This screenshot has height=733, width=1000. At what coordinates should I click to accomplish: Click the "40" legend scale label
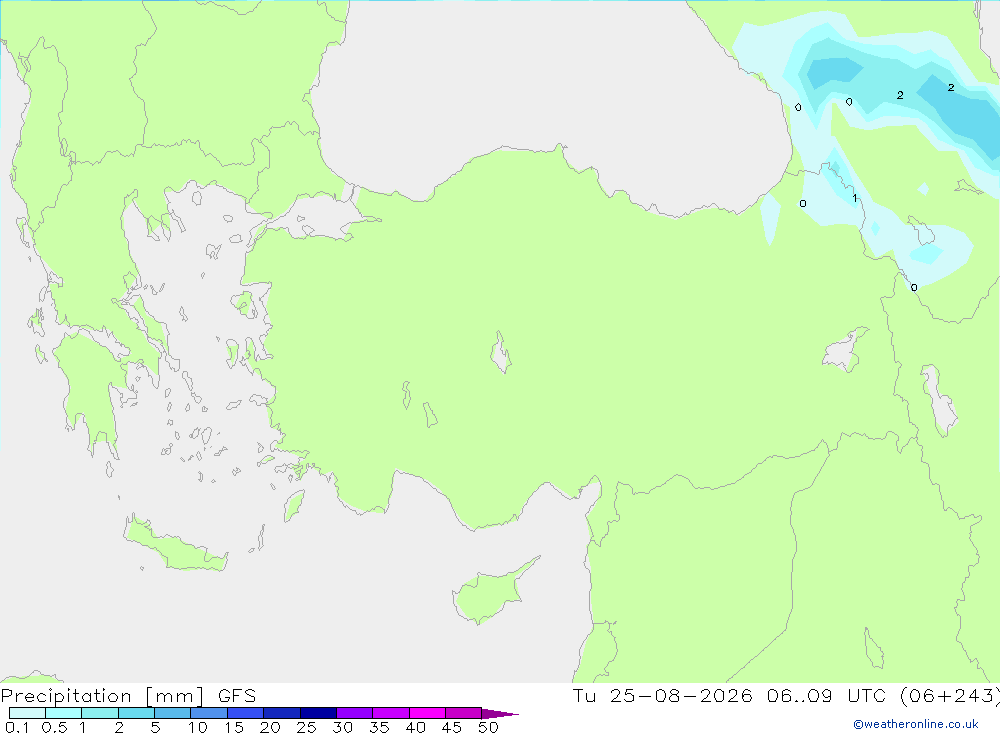[x=415, y=727]
